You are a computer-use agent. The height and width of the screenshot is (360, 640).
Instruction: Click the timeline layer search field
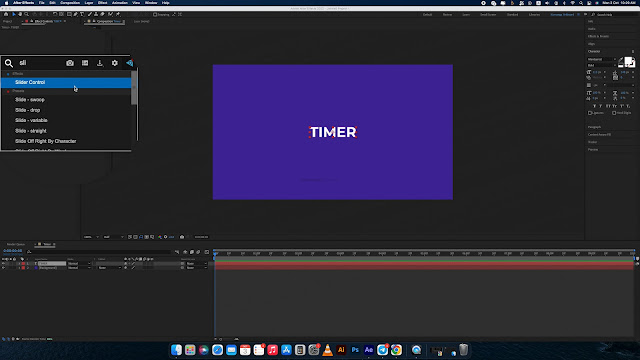coord(98,252)
